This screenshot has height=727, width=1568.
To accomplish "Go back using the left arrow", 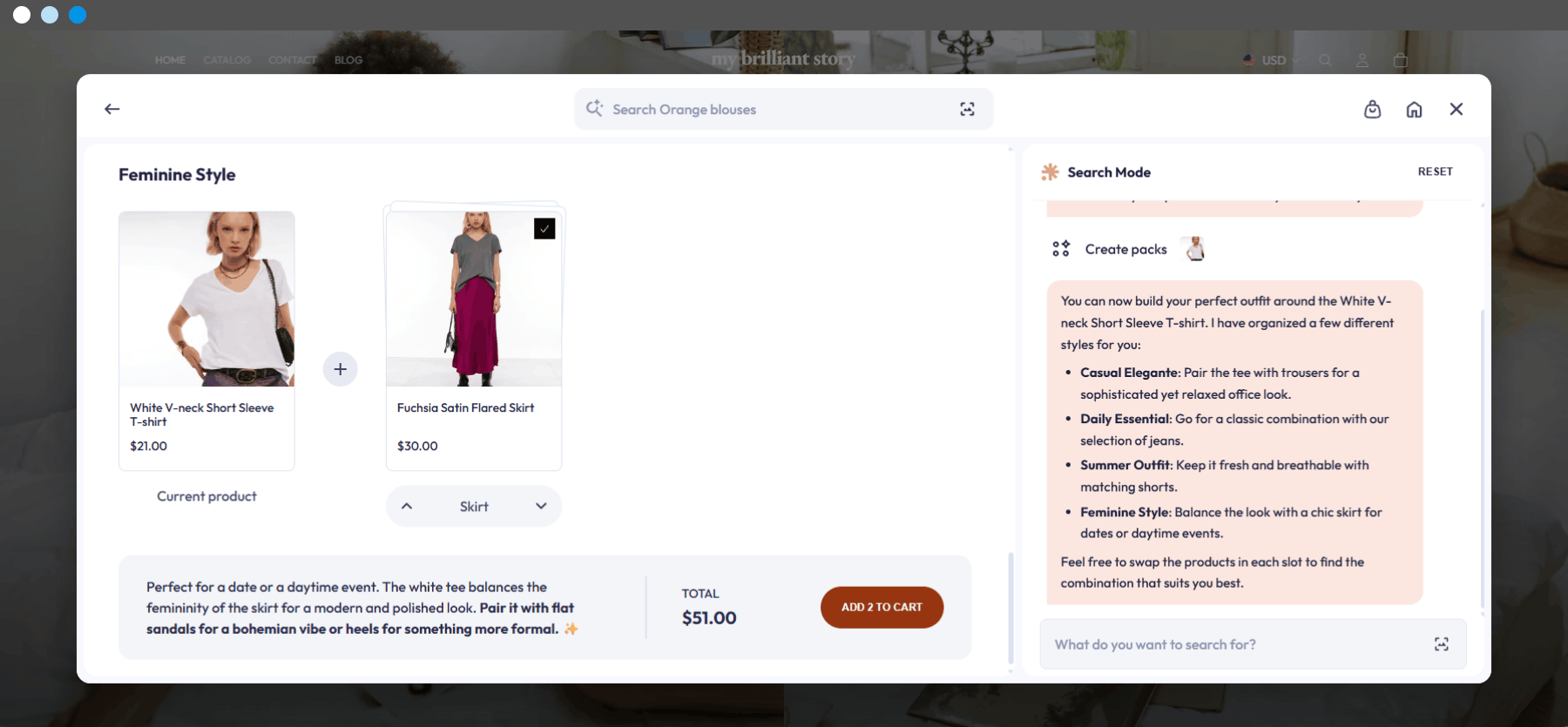I will (x=112, y=109).
